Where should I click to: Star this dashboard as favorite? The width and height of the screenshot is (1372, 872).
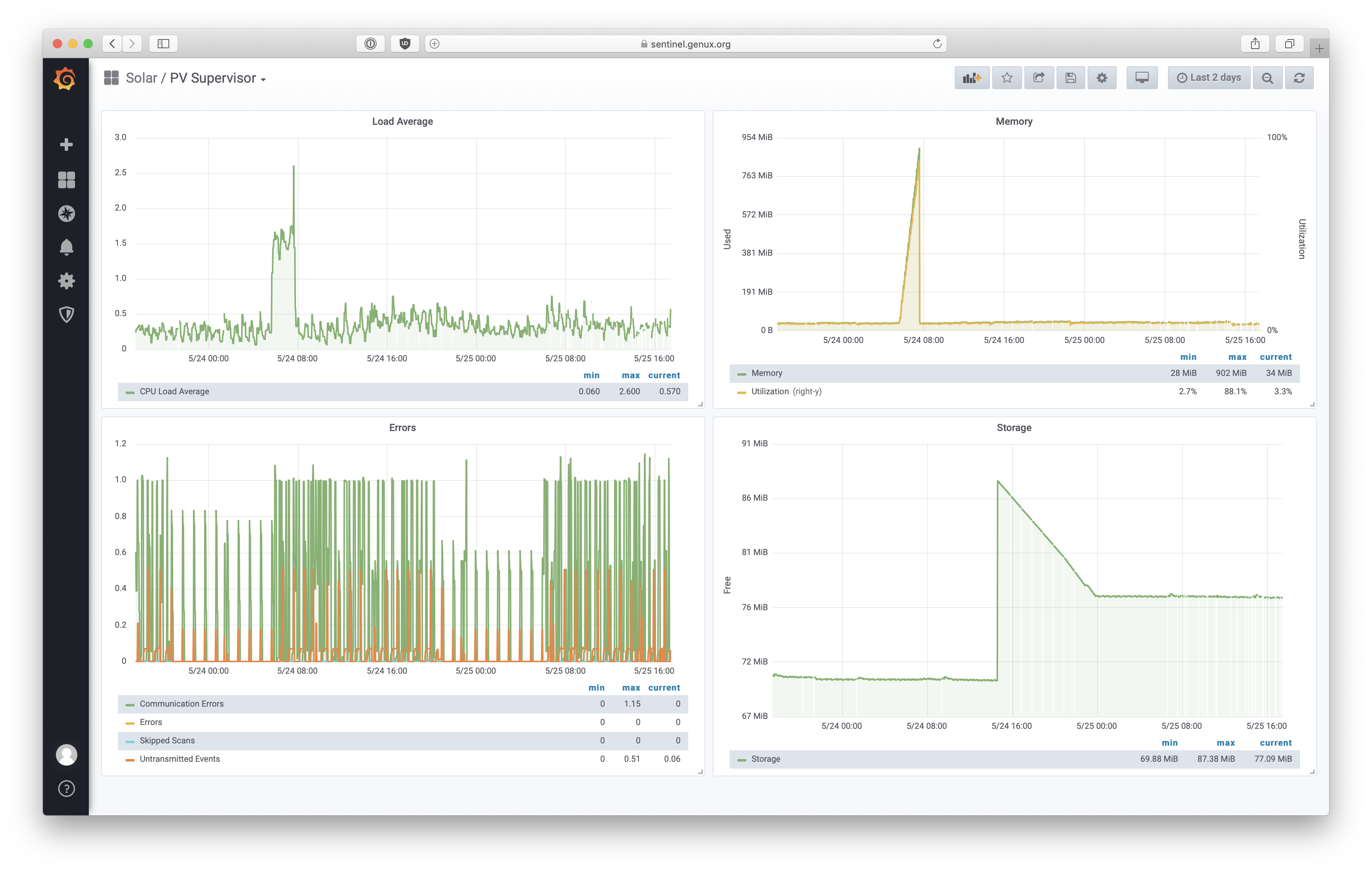[1007, 78]
